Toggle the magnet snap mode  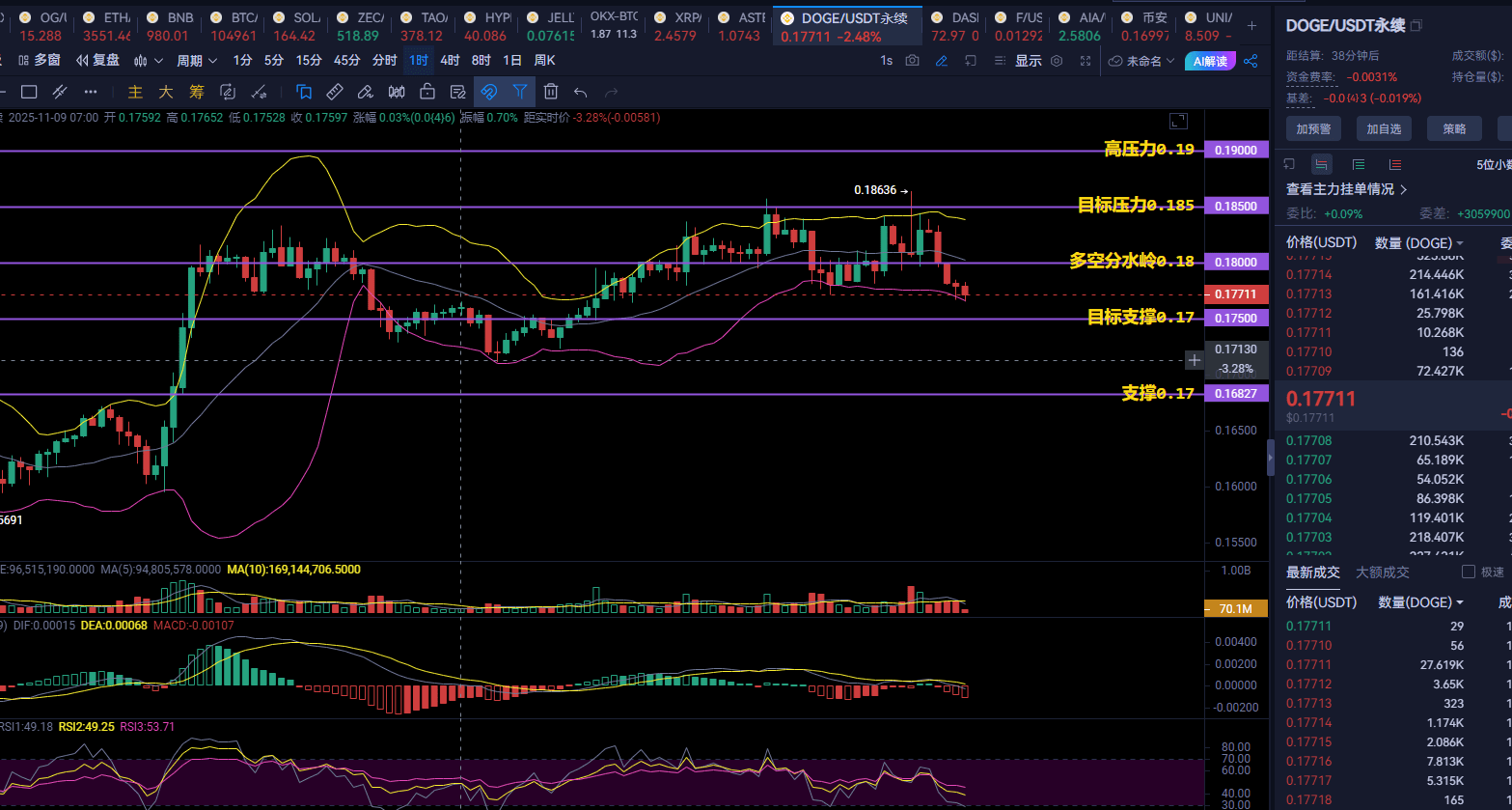pyautogui.click(x=488, y=92)
